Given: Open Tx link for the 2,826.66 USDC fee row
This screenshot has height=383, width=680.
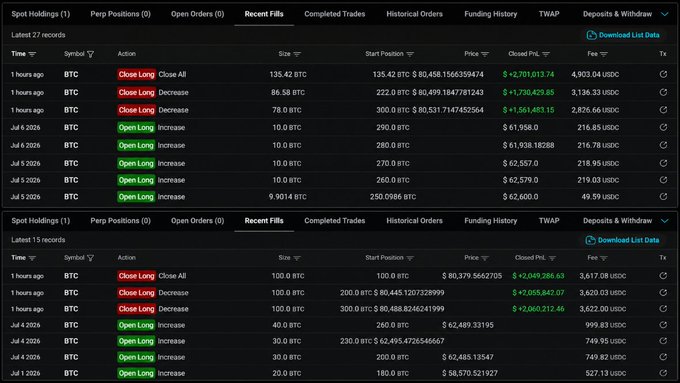Looking at the screenshot, I should click(x=663, y=110).
